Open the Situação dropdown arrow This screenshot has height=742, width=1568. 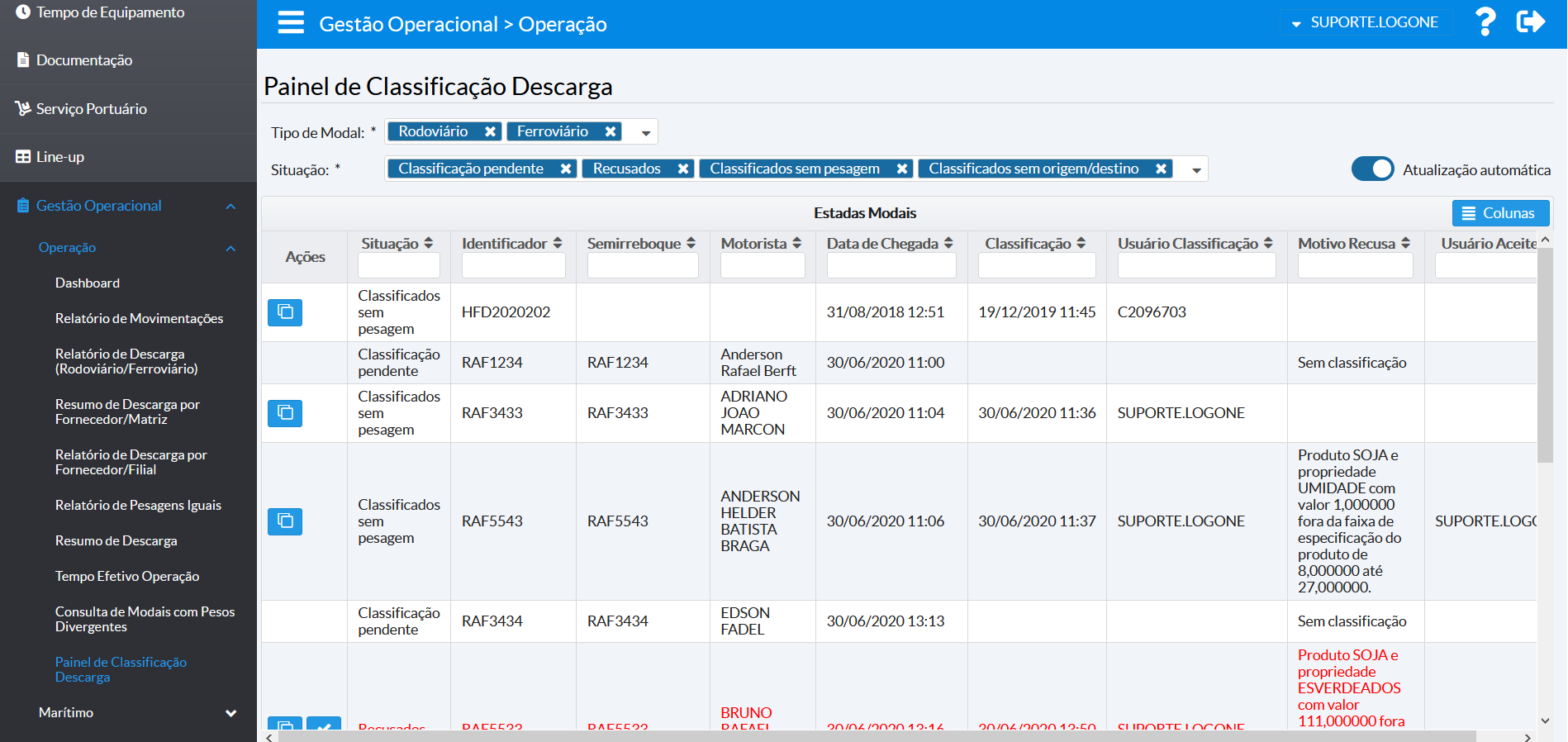1196,170
